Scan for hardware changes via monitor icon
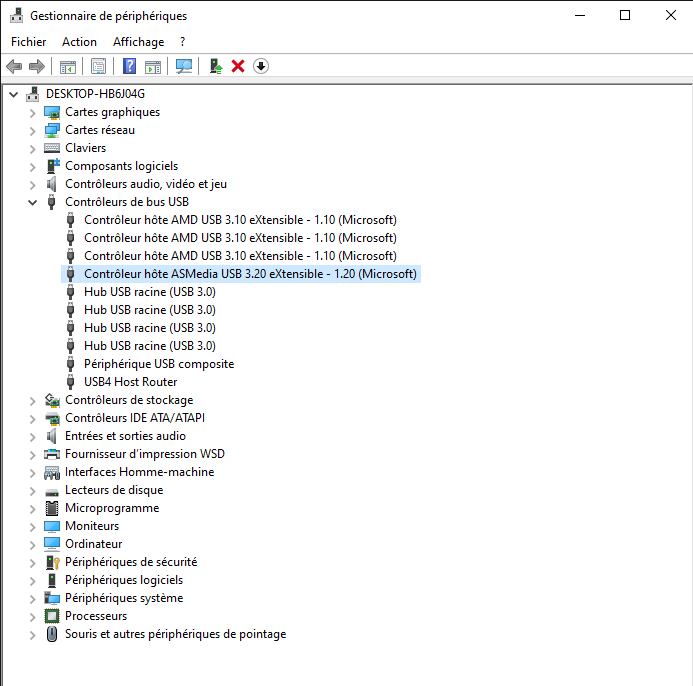Image resolution: width=693 pixels, height=686 pixels. pyautogui.click(x=184, y=67)
